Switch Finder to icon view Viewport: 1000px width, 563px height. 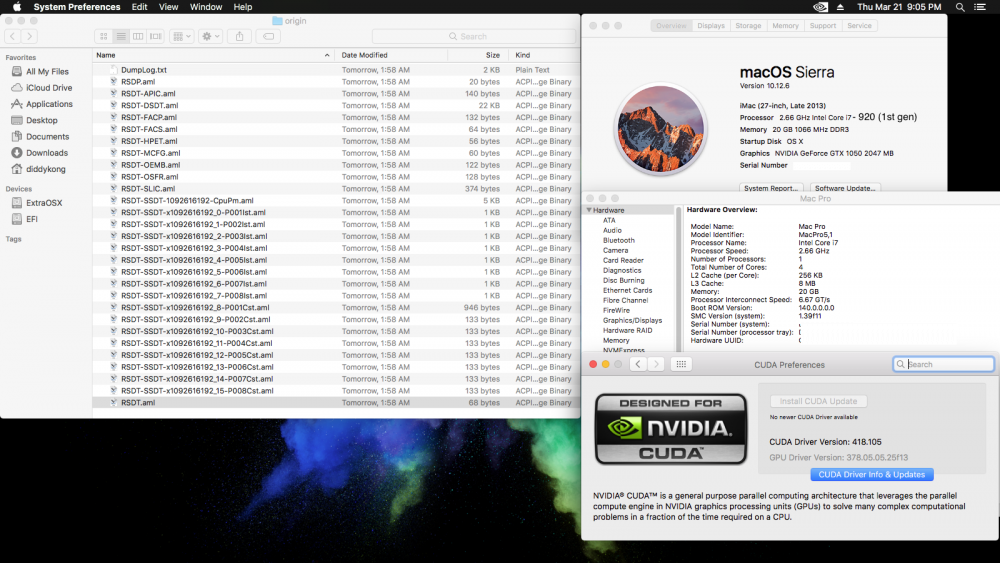click(104, 36)
